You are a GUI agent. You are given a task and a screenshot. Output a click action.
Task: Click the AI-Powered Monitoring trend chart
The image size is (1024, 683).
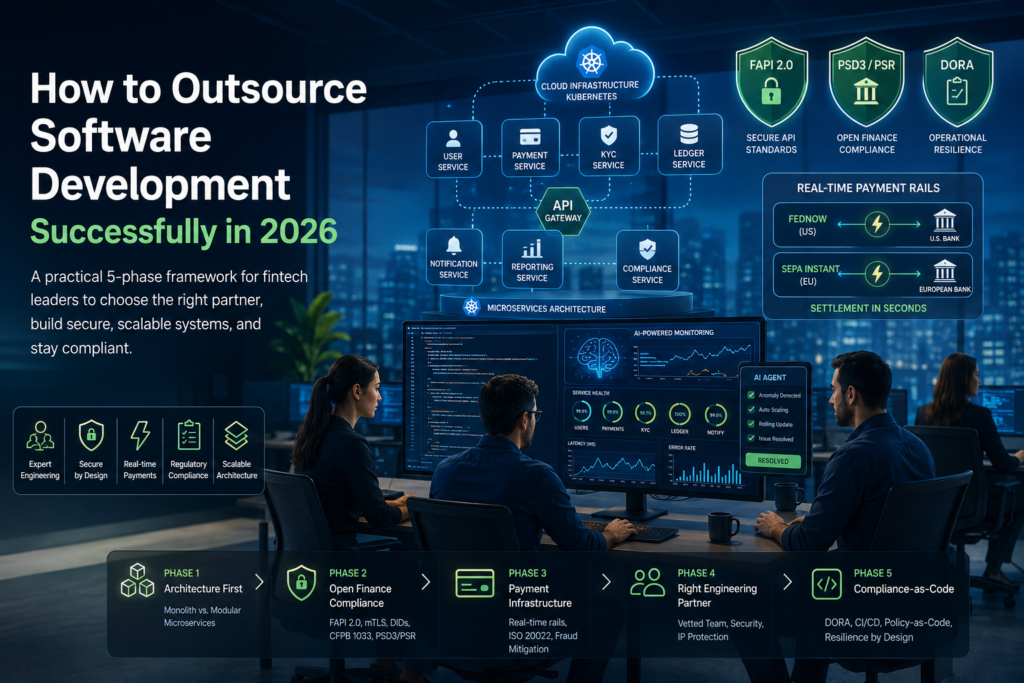(x=692, y=360)
